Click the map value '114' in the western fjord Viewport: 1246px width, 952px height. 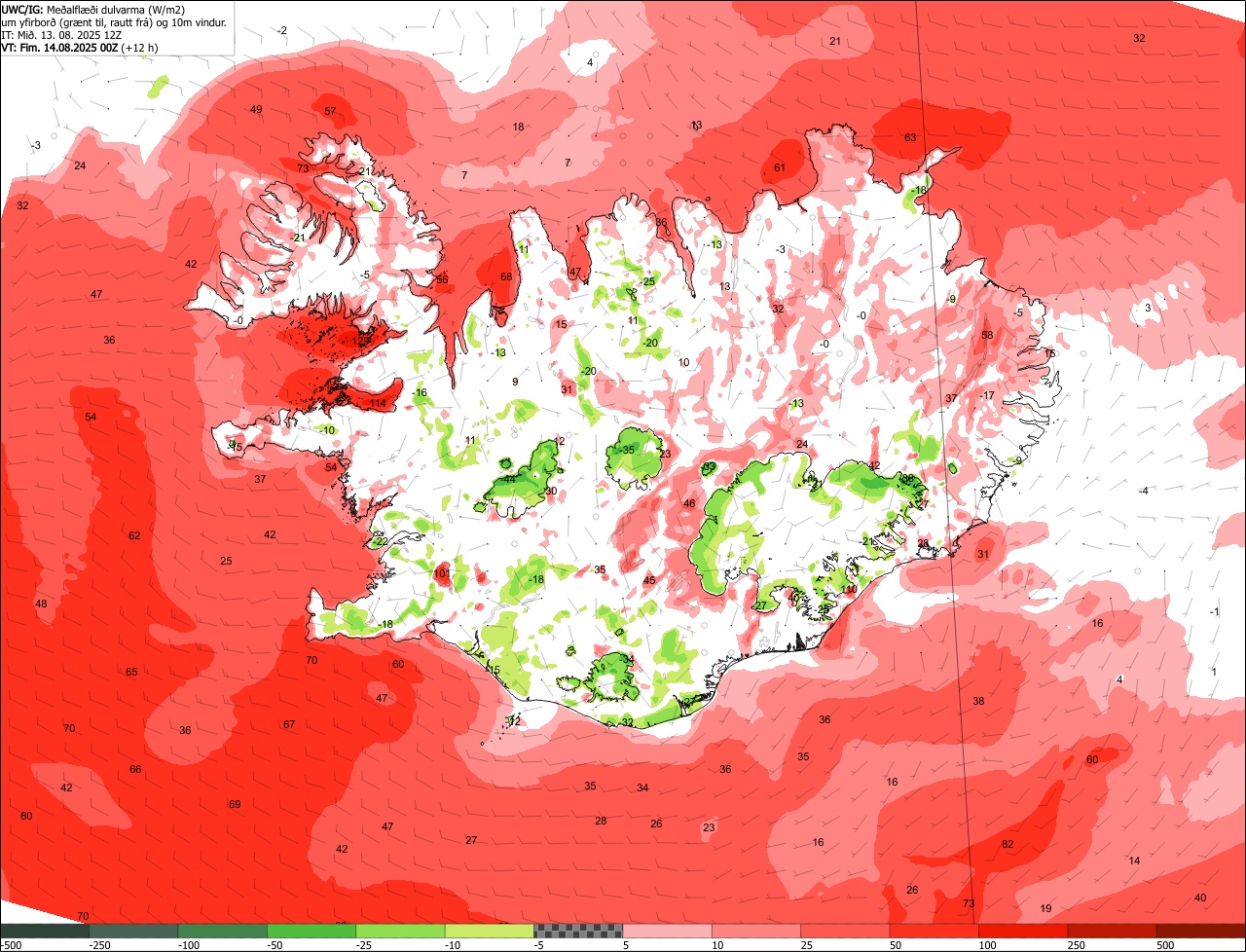tap(378, 403)
